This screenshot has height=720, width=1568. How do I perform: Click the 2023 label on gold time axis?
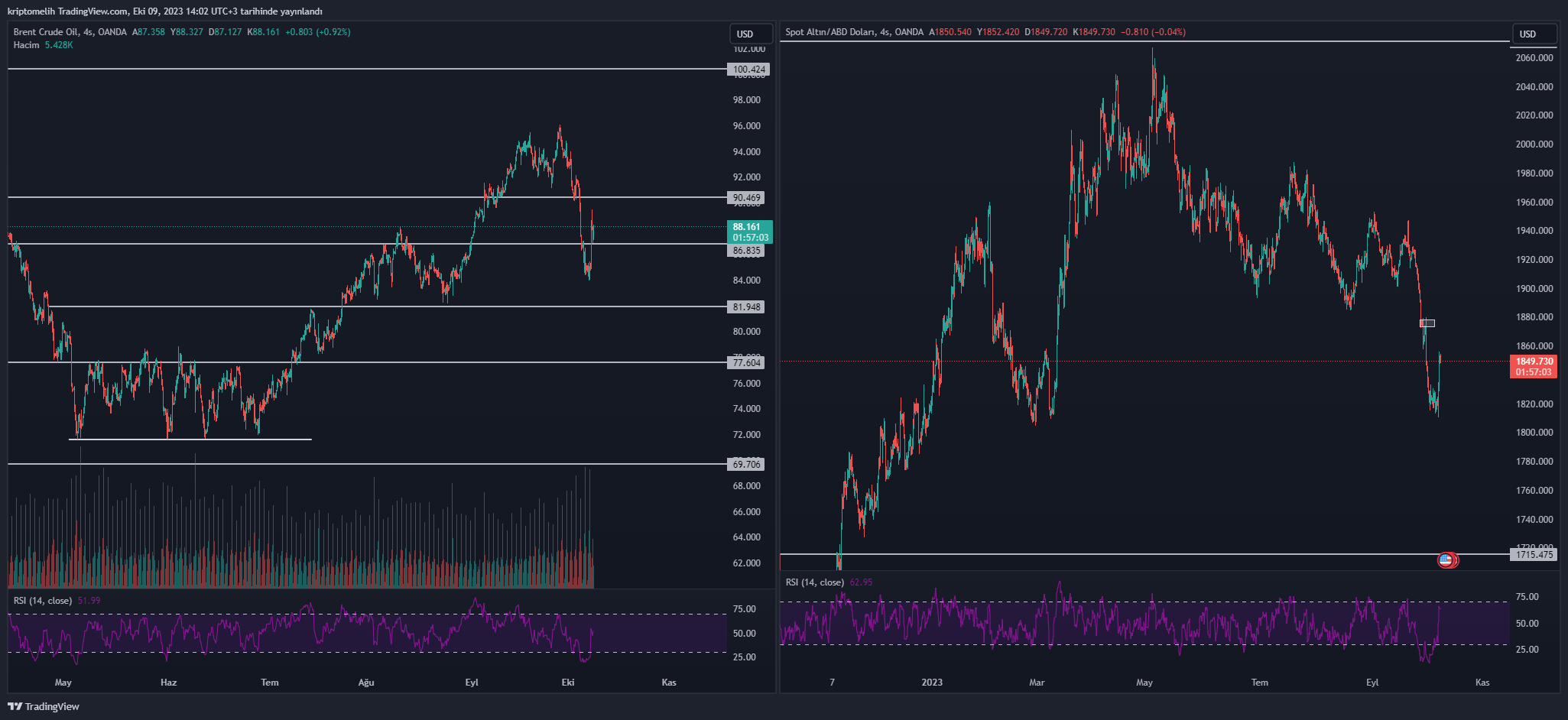[932, 683]
